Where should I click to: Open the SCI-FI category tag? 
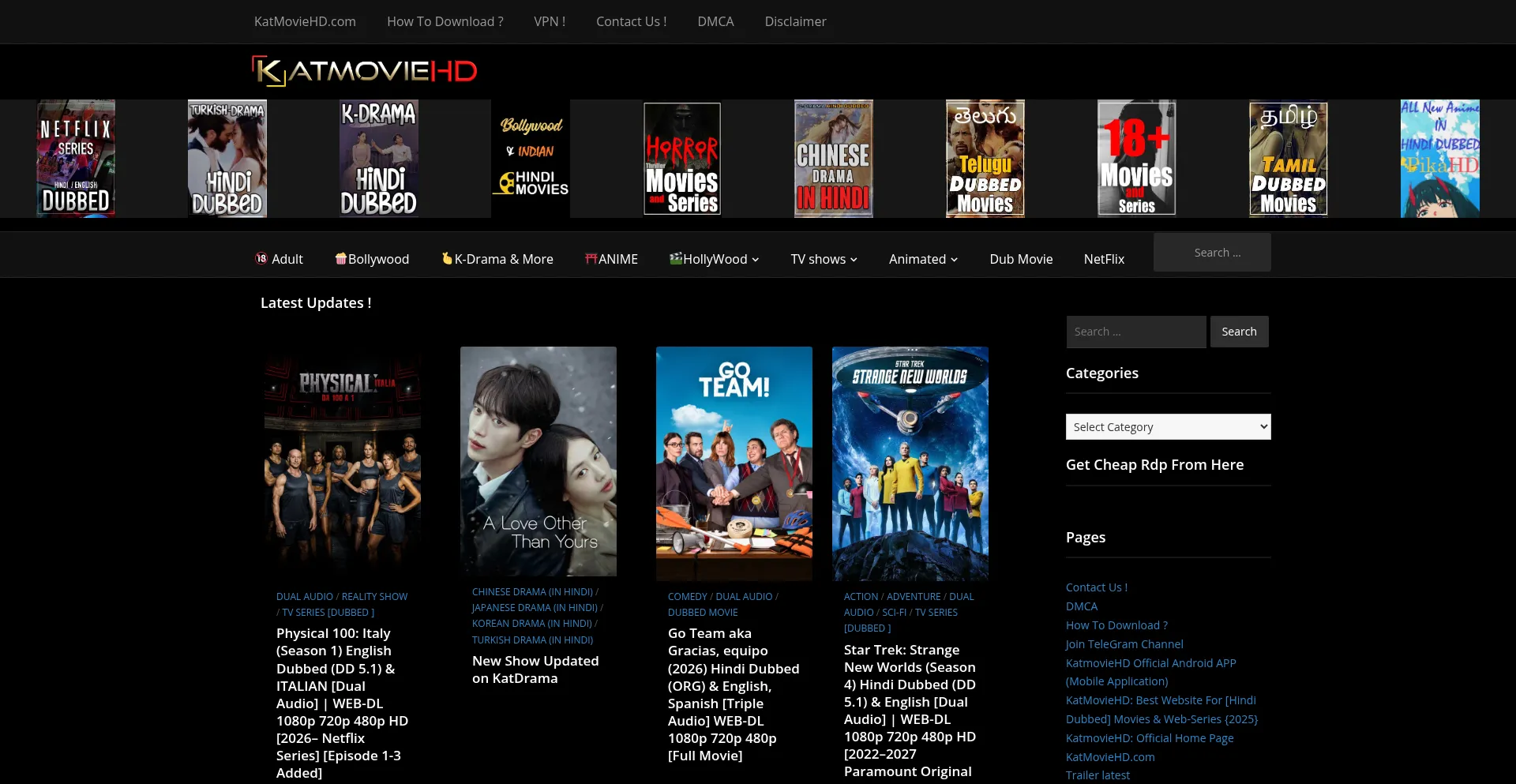point(895,613)
